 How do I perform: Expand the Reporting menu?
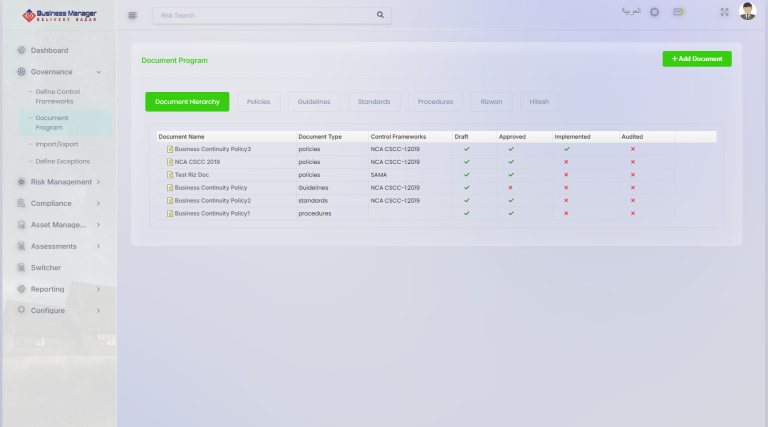click(x=98, y=289)
